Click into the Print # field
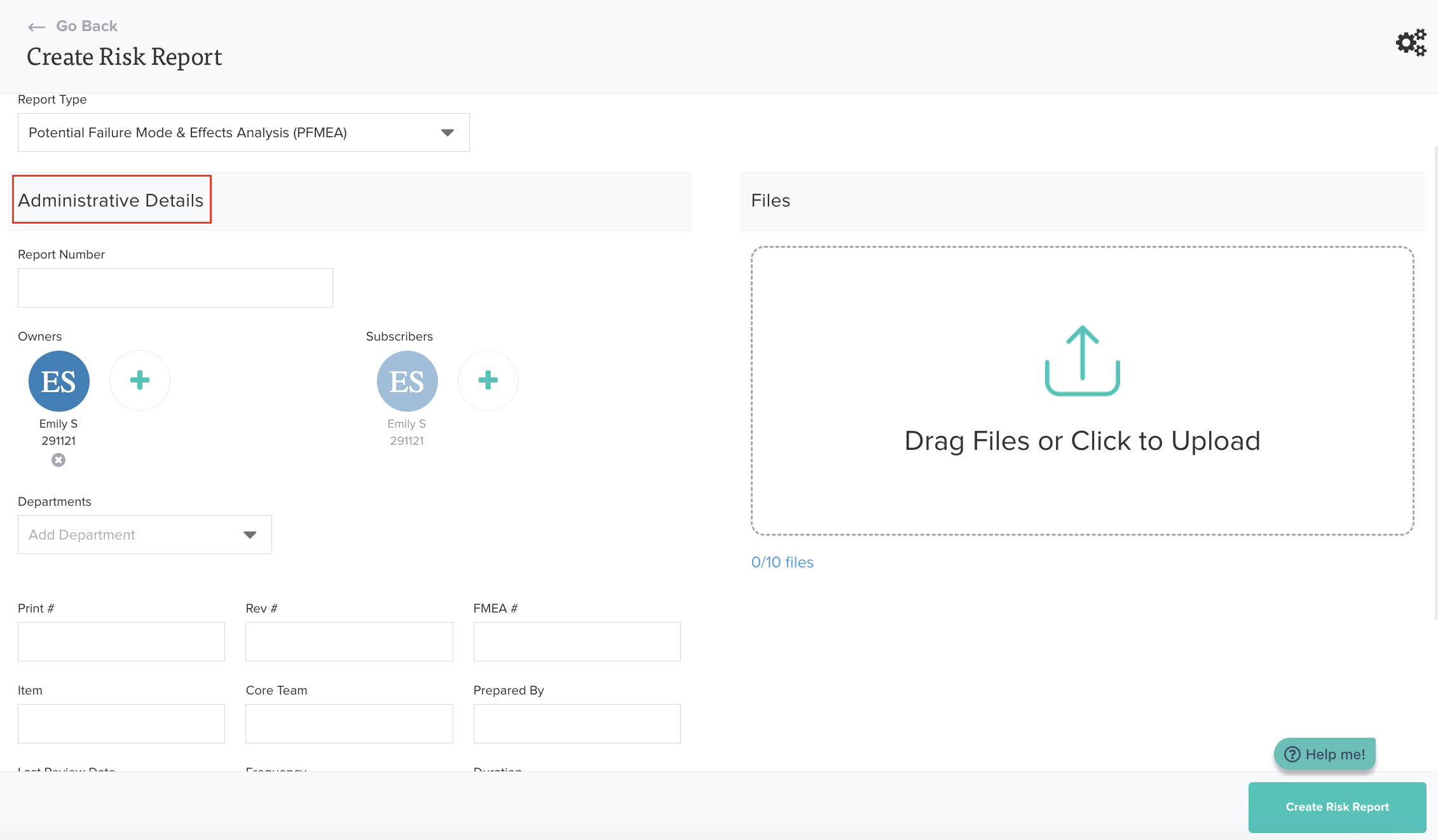Image resolution: width=1438 pixels, height=840 pixels. point(121,642)
